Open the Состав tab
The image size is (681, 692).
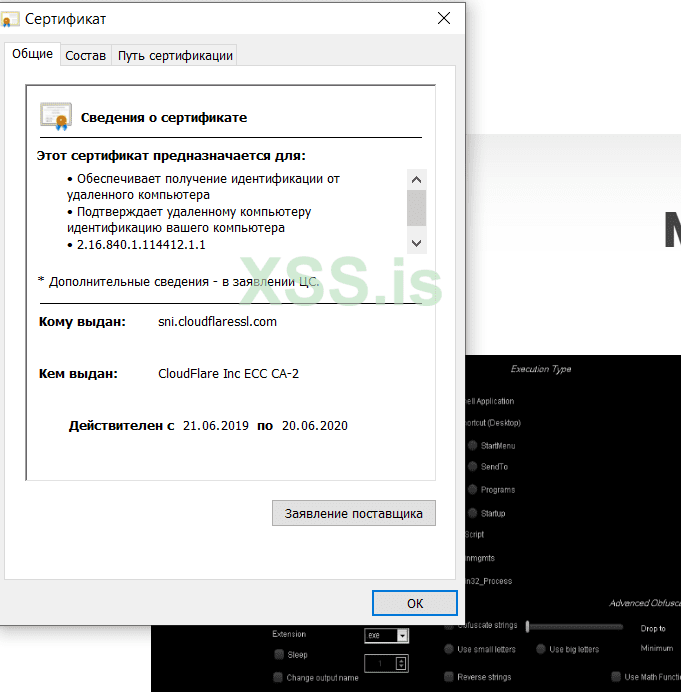click(86, 56)
